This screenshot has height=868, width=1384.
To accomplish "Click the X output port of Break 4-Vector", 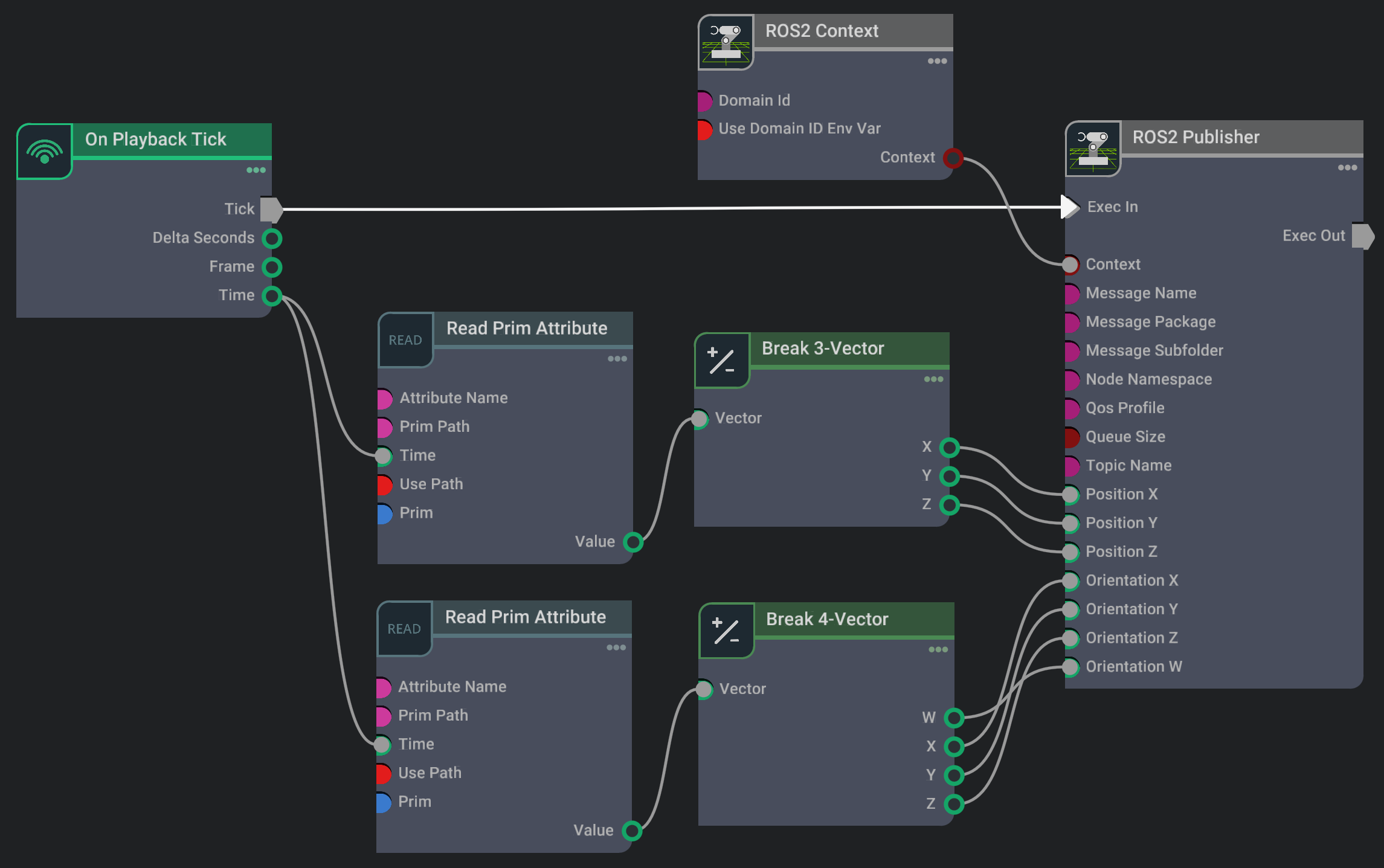I will coord(954,747).
